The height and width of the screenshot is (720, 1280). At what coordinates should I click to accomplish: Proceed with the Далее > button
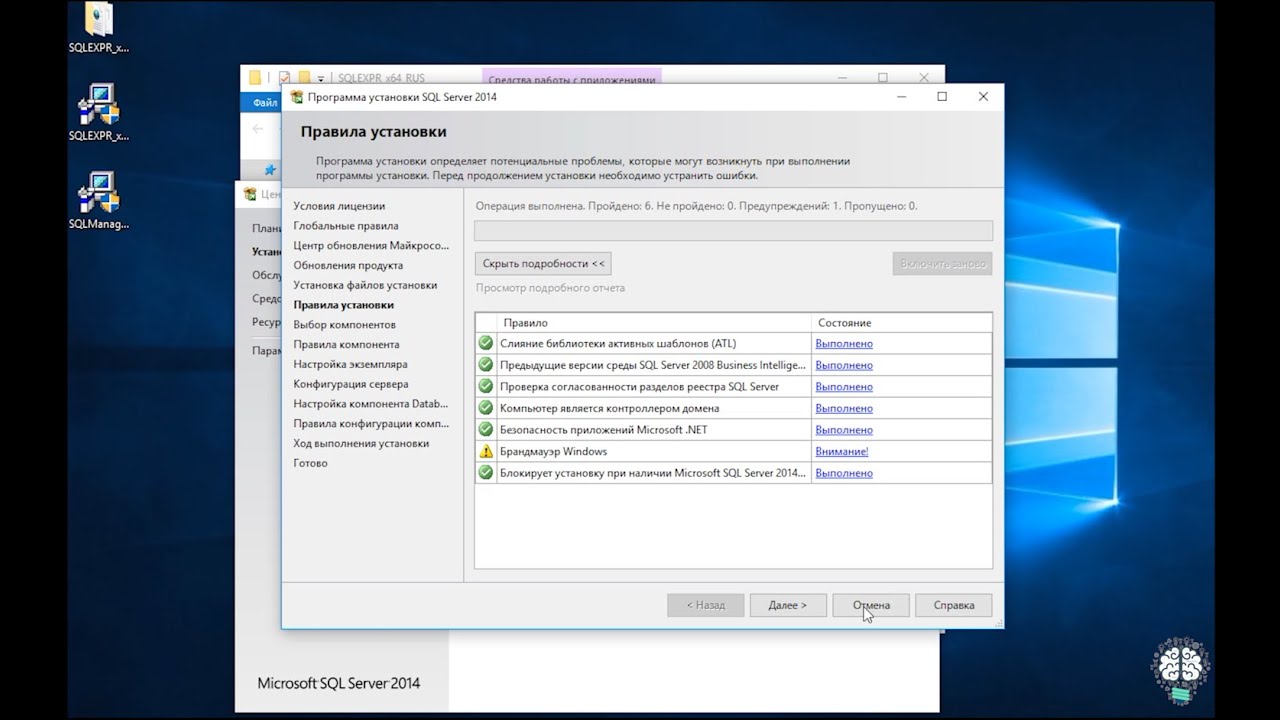788,605
